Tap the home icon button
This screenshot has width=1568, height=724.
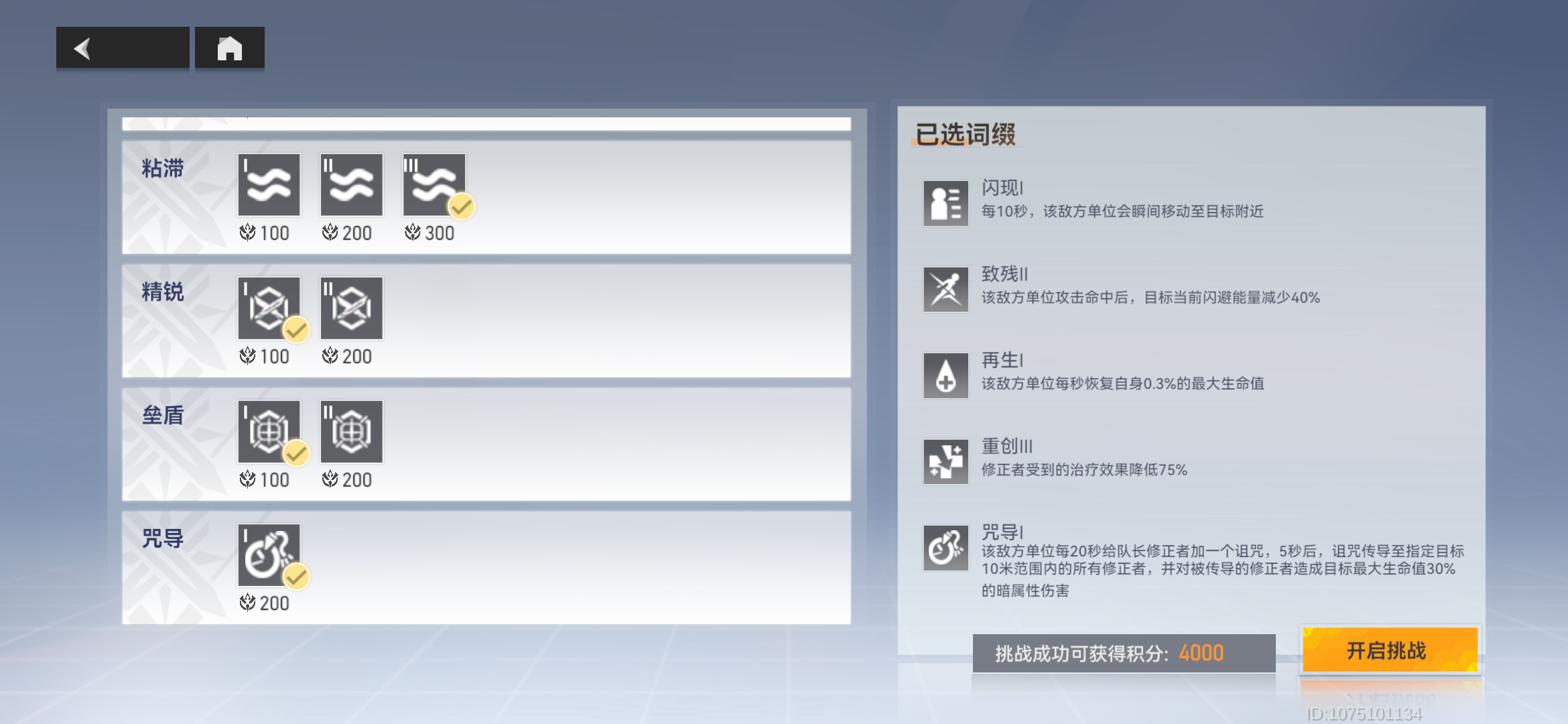click(230, 48)
